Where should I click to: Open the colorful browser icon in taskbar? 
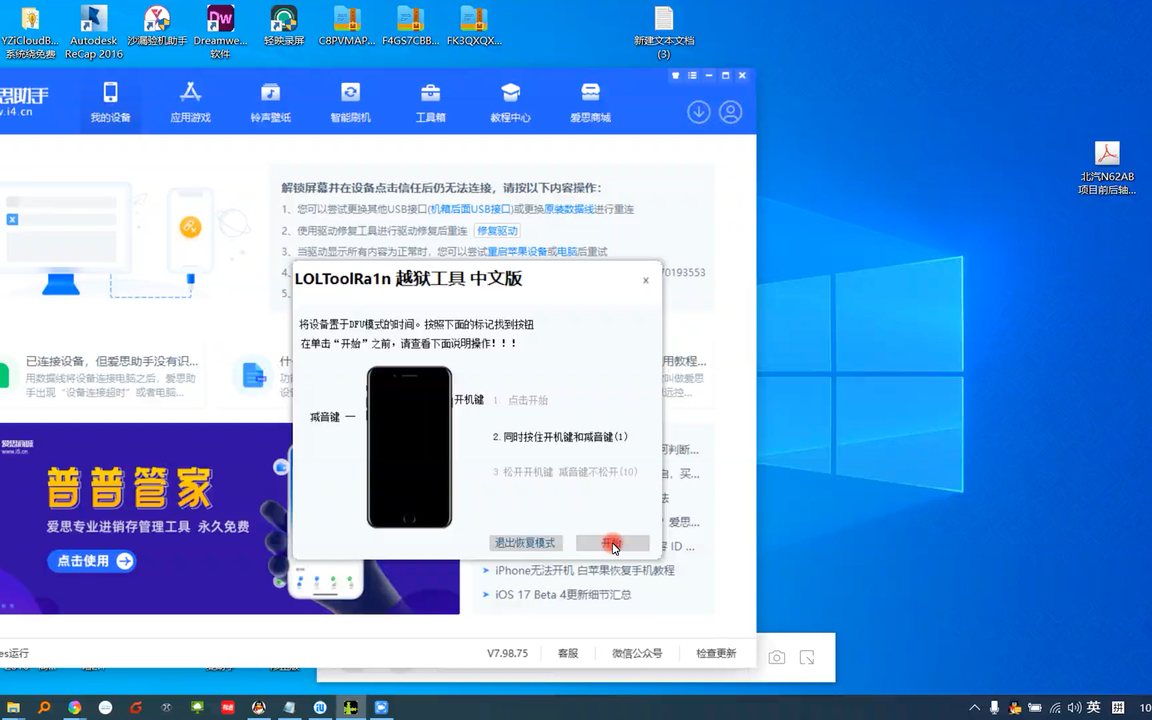pos(75,708)
